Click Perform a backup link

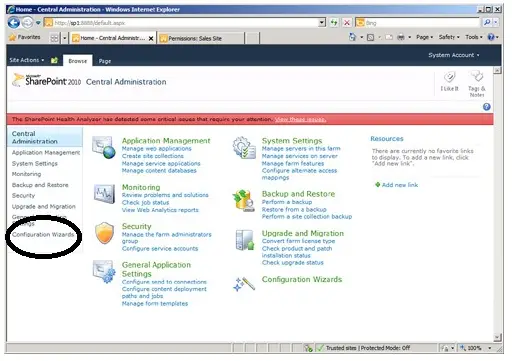[287, 202]
